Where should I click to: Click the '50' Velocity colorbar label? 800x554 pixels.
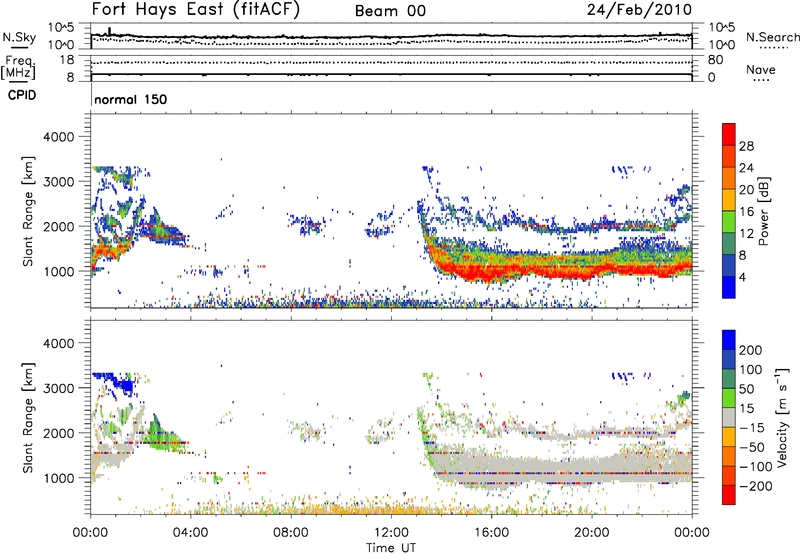746,389
